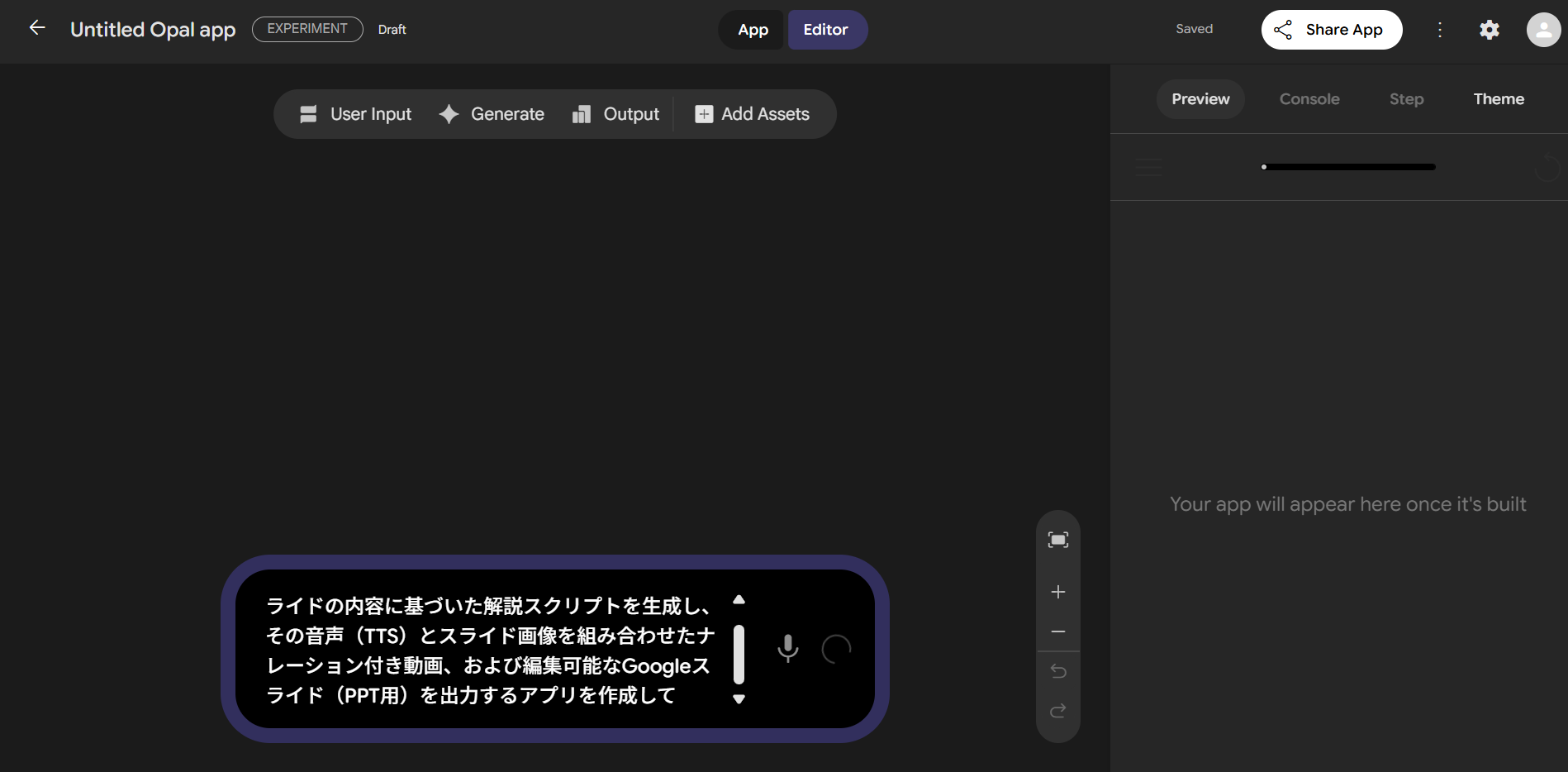Click the undo arrow icon
This screenshot has width=1568, height=772.
[1057, 671]
